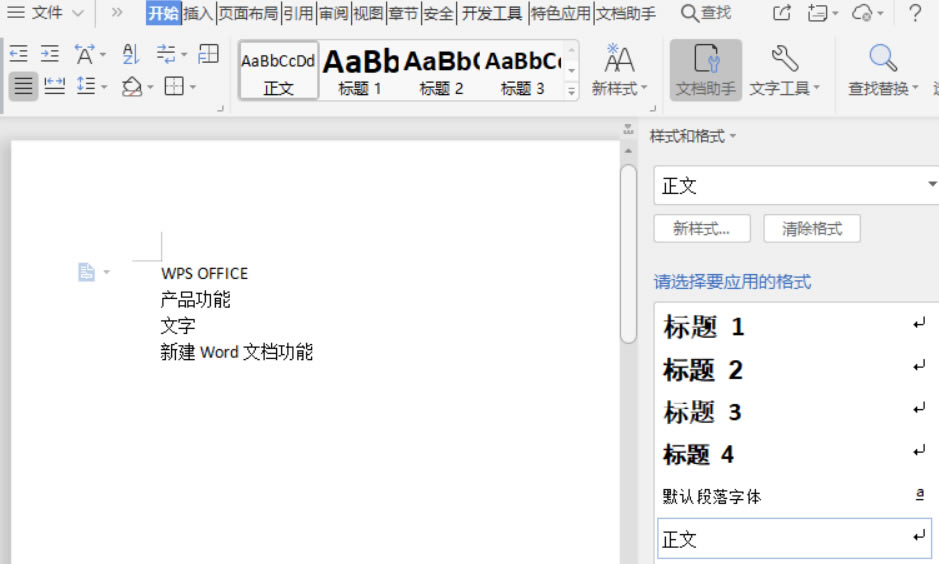Apply distributed alignment
The width and height of the screenshot is (939, 564).
point(54,86)
